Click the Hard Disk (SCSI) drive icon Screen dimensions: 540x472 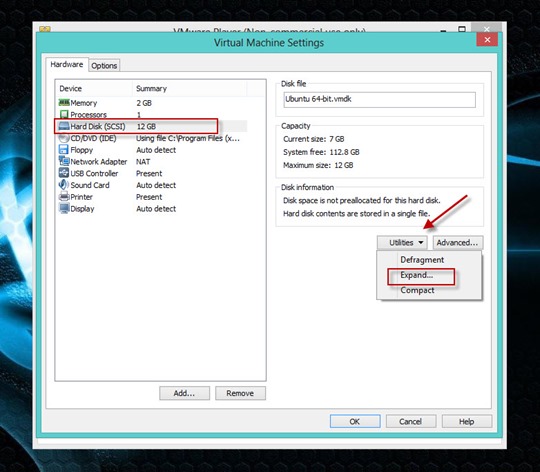(64, 126)
